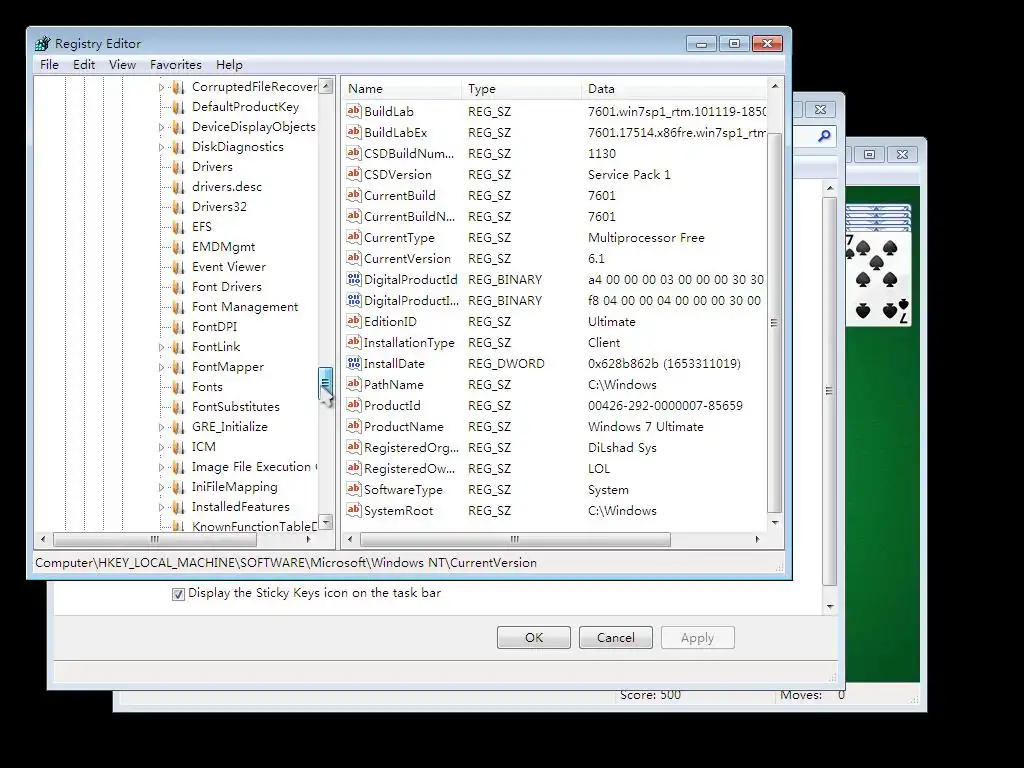Click the CurrentType string icon

(x=353, y=237)
